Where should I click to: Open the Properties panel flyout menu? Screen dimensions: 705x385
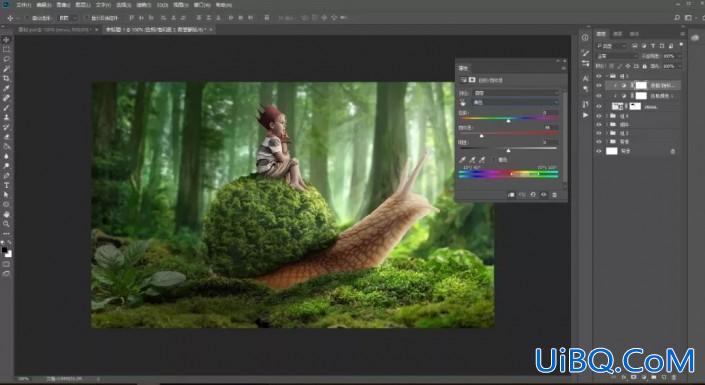point(564,68)
